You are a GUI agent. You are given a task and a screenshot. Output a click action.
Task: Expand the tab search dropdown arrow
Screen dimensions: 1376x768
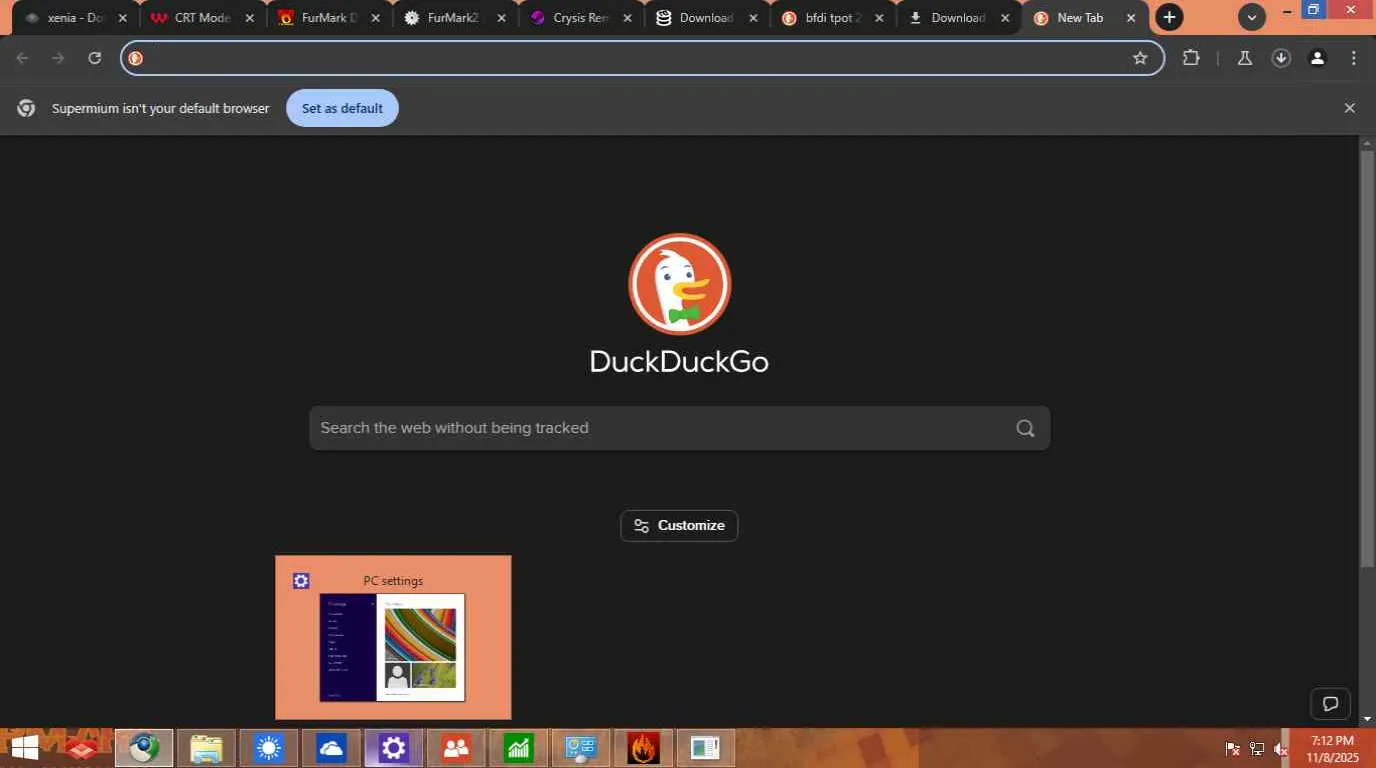(x=1251, y=17)
